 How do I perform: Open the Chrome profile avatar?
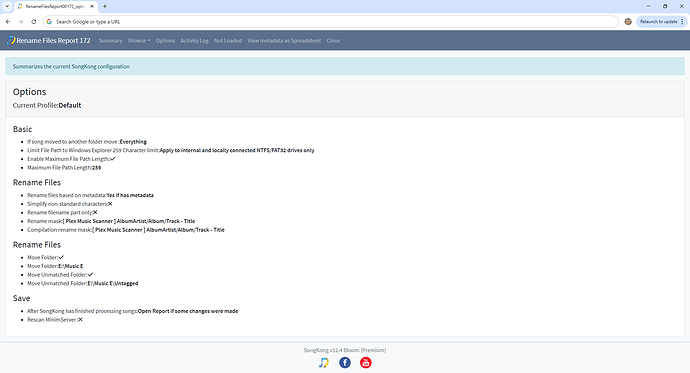[x=628, y=22]
